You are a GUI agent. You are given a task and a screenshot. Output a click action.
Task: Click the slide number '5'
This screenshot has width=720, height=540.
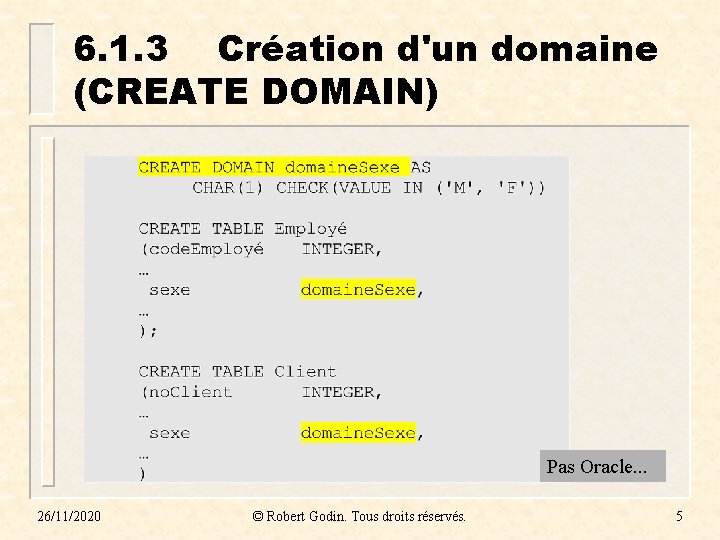click(x=679, y=516)
